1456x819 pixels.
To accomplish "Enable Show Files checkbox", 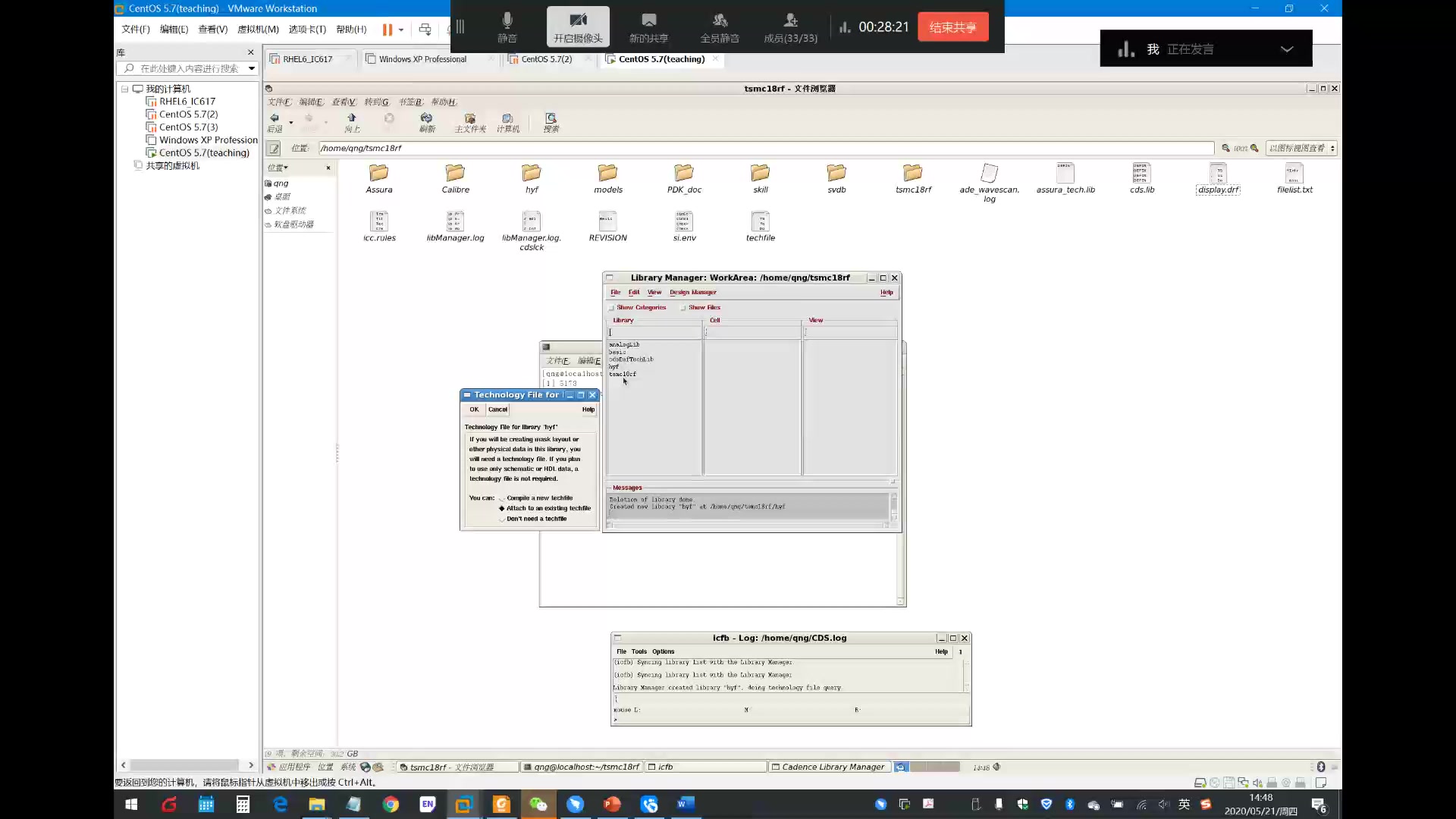I will pos(683,308).
